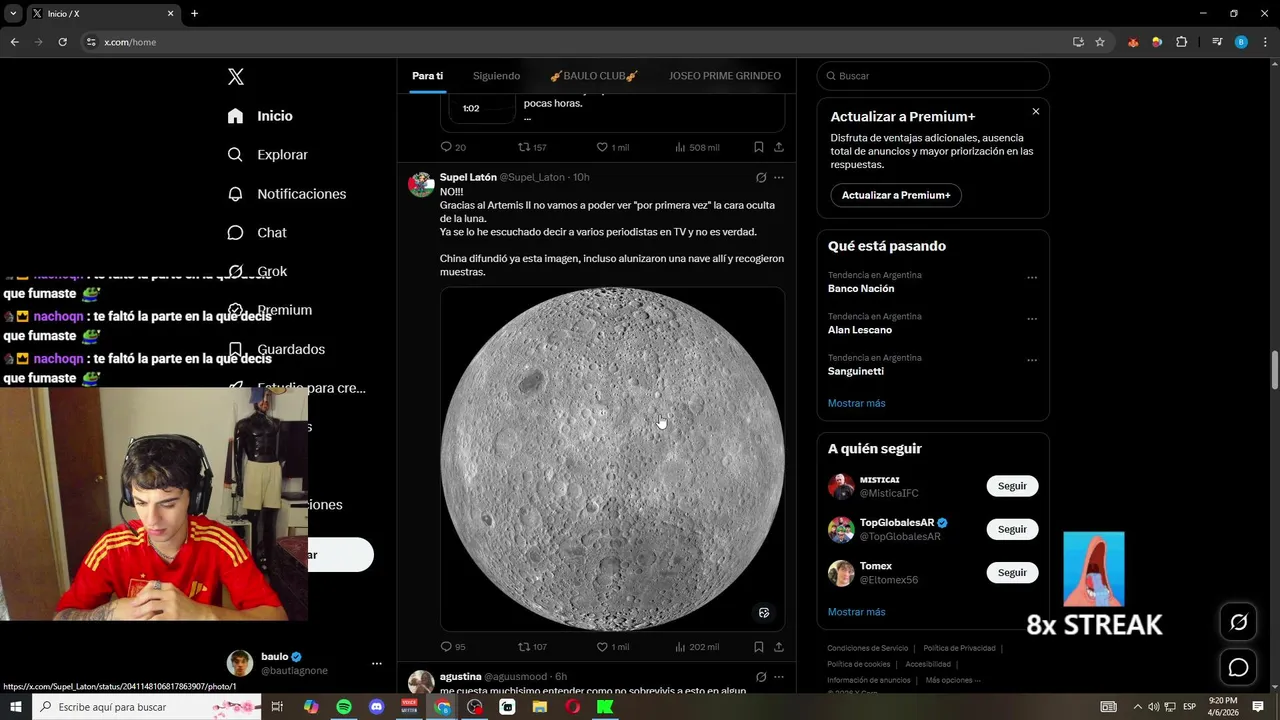Open Banco Nación trend options menu
Image resolution: width=1280 pixels, height=720 pixels.
click(x=1032, y=278)
